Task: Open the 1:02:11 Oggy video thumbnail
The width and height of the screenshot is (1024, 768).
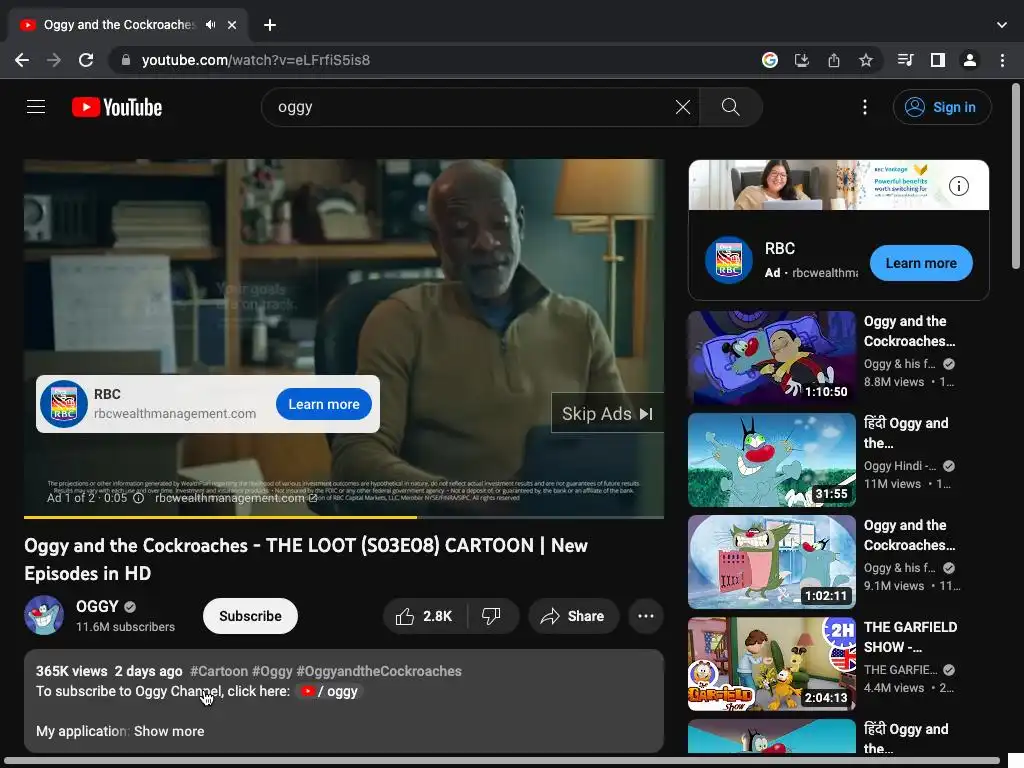Action: click(x=771, y=562)
